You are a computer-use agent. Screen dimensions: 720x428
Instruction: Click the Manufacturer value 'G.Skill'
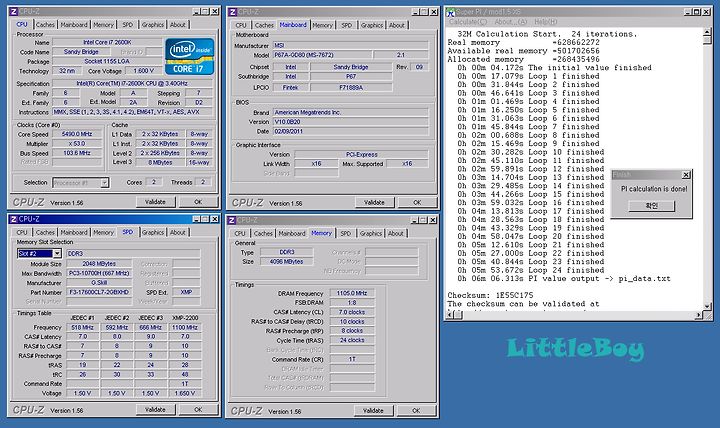pyautogui.click(x=99, y=283)
